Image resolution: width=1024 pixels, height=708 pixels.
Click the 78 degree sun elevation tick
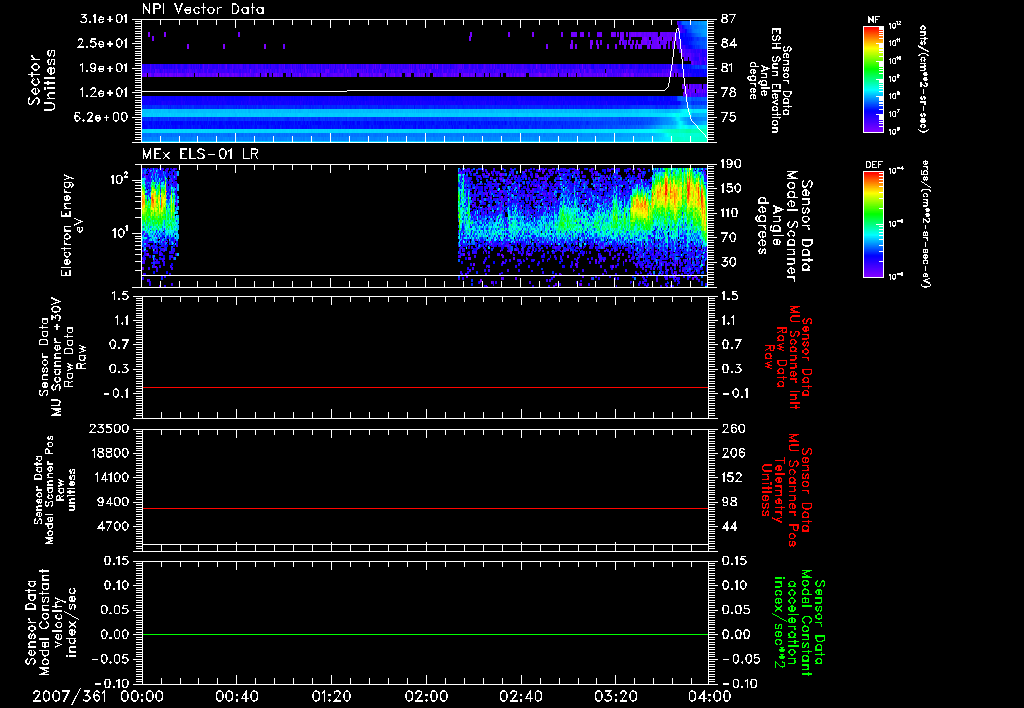click(x=729, y=93)
